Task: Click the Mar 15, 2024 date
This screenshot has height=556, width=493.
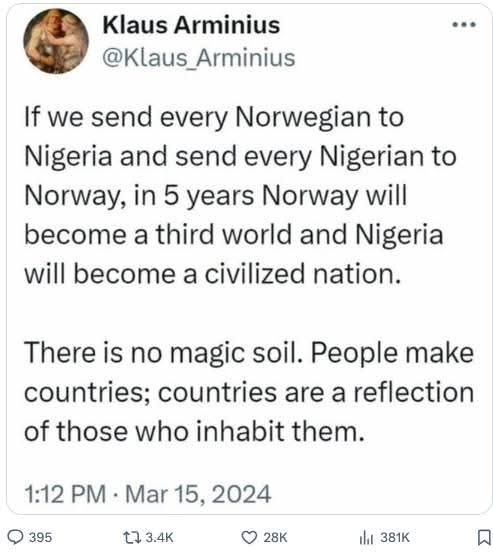Action: point(198,494)
